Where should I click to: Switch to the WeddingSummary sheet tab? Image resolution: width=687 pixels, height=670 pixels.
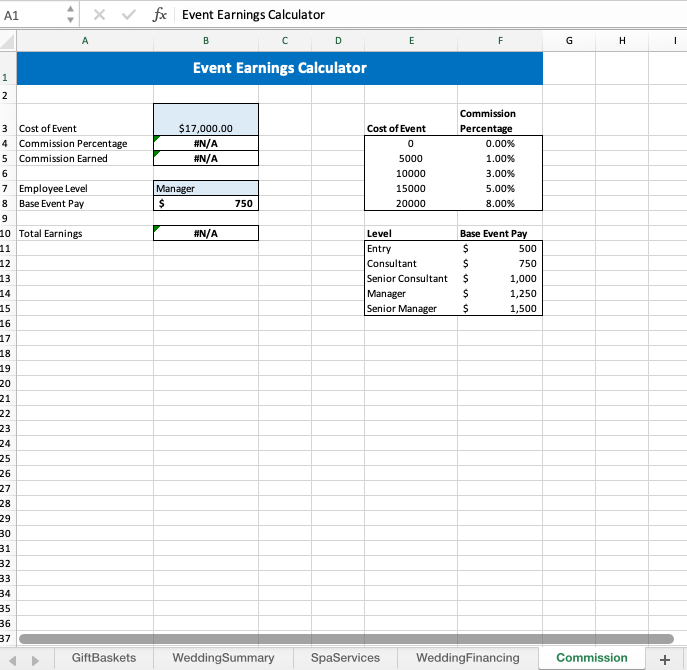click(x=223, y=658)
